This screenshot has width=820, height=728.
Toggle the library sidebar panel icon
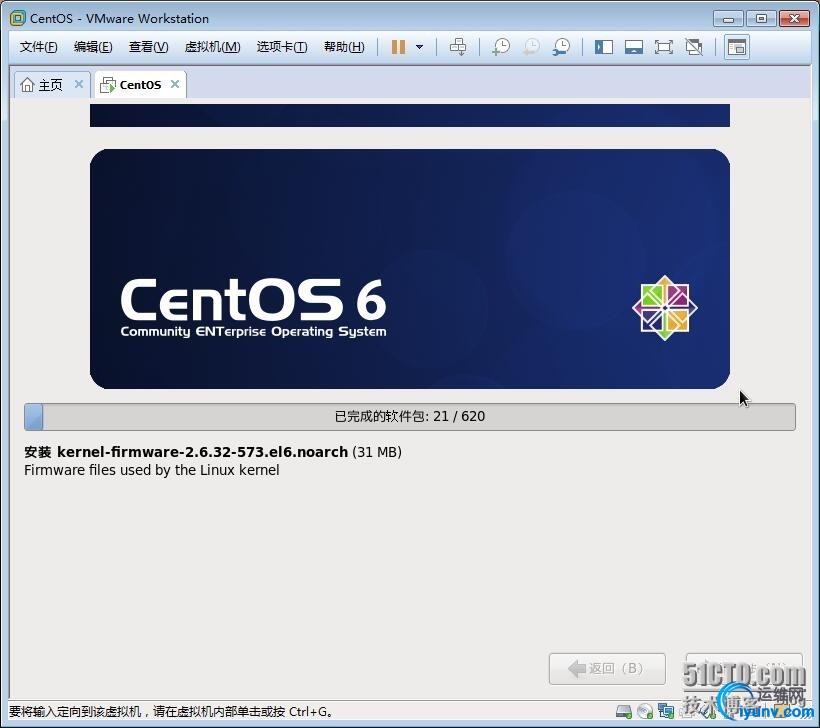click(603, 47)
